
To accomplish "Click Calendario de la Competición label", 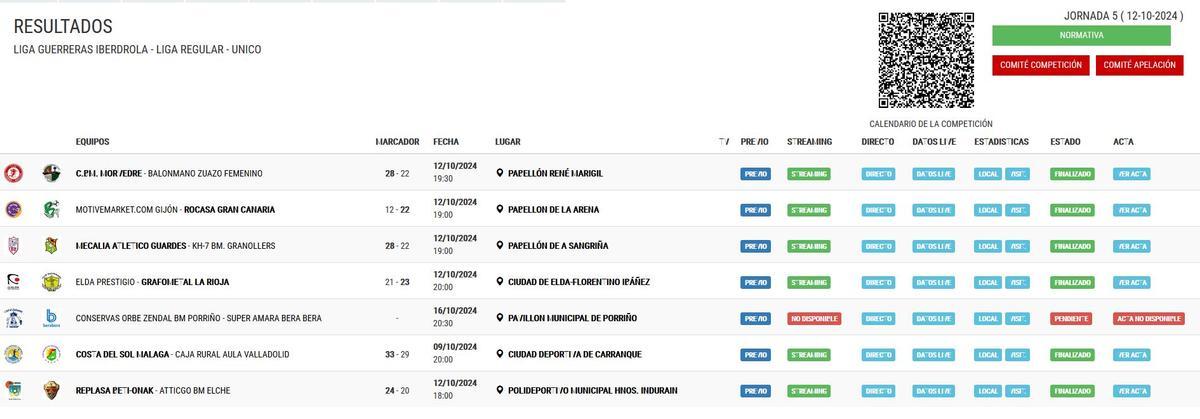I will 930,123.
